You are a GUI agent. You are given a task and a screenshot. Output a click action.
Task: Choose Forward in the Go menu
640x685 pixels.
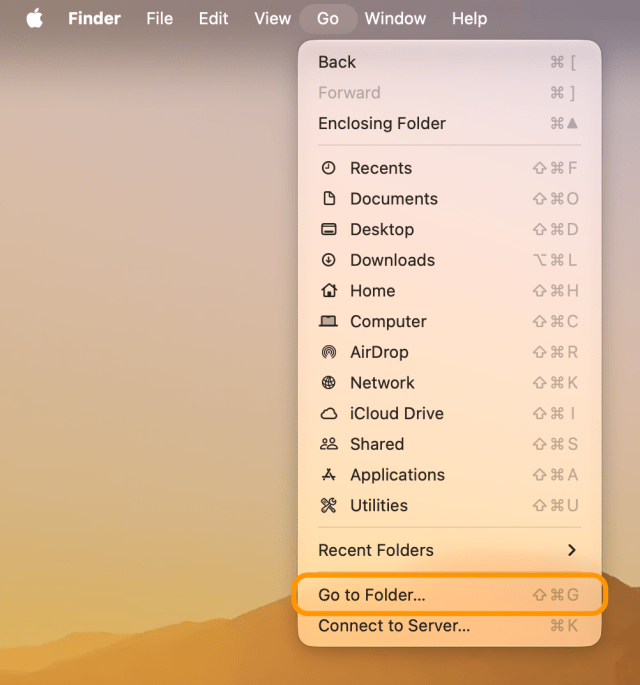pyautogui.click(x=449, y=93)
